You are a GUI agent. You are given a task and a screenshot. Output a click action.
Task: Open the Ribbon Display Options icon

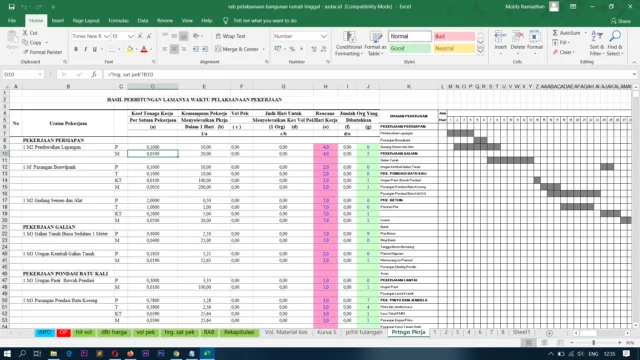573,7
